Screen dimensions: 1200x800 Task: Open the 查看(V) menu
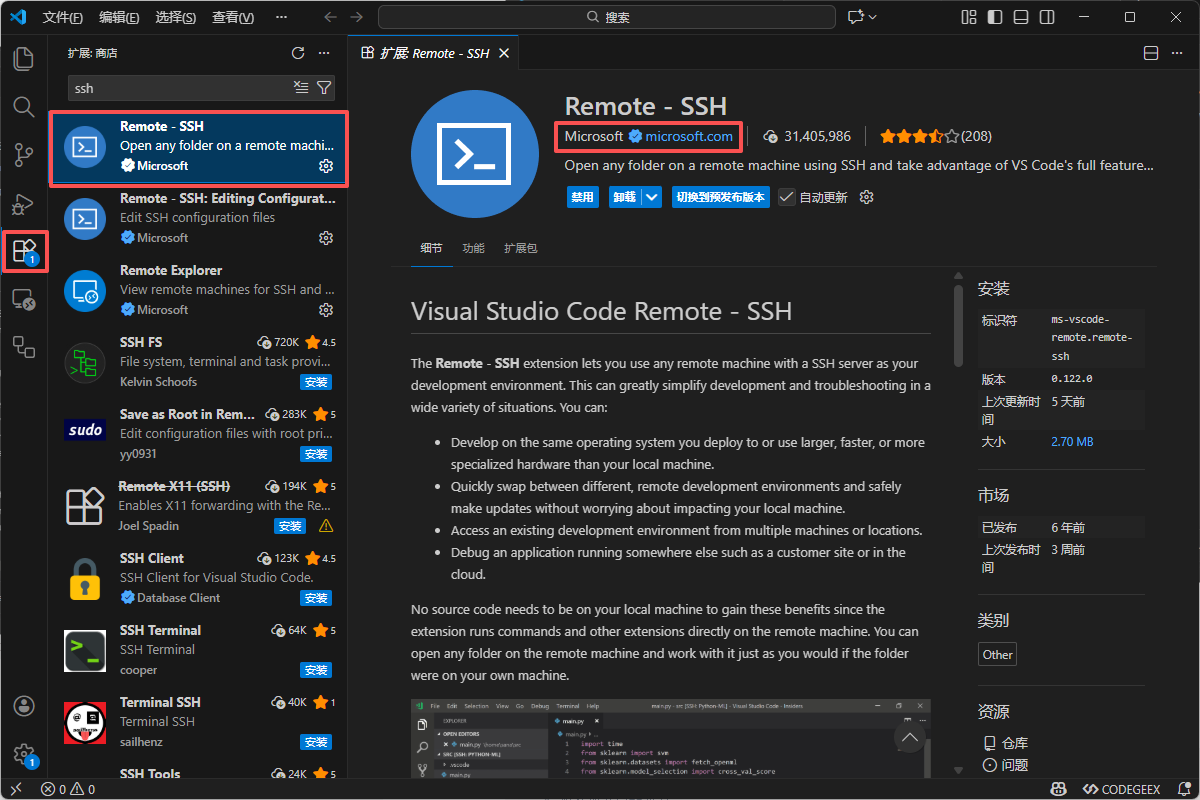[x=233, y=17]
